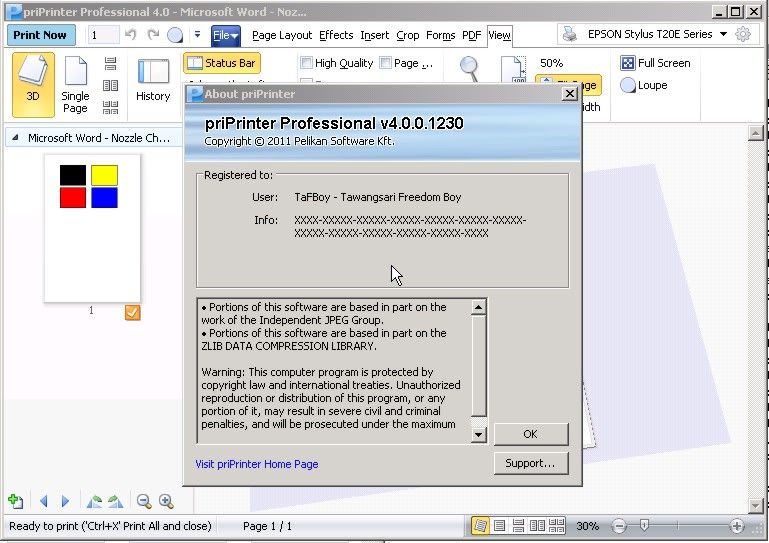Choose the continuous single column layout icon
769x543 pixels.
click(110, 63)
